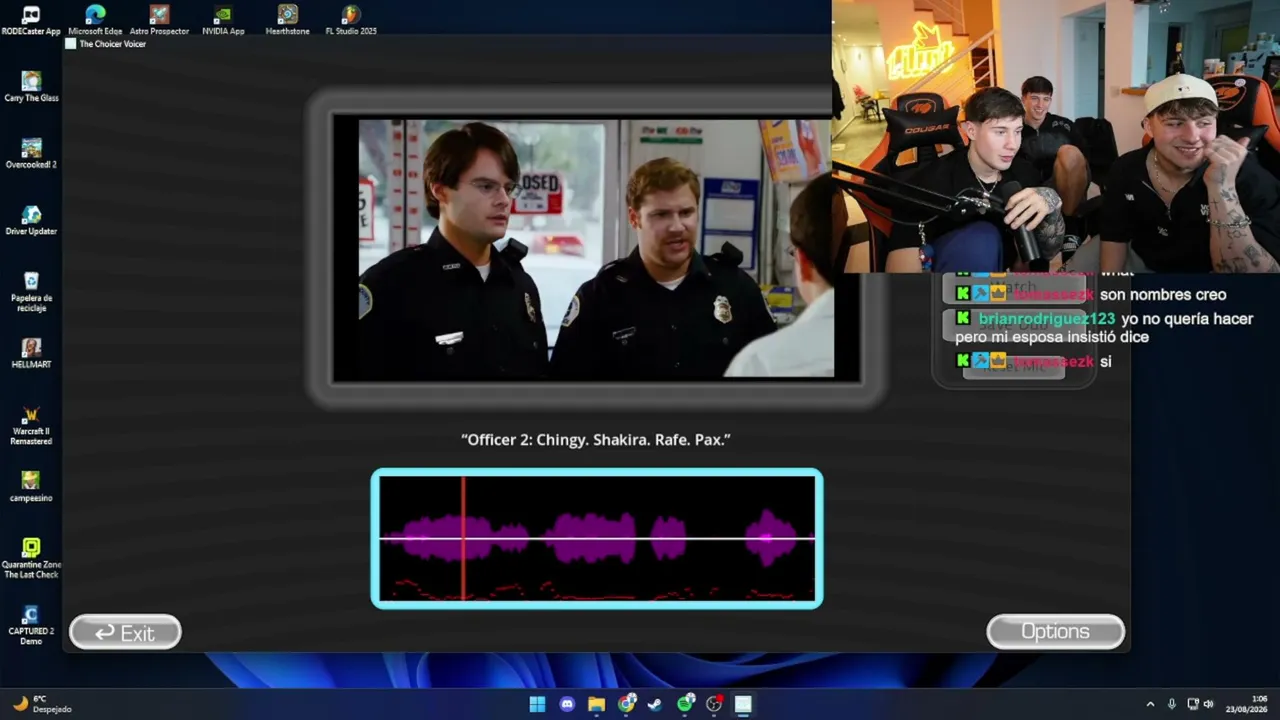Open the Windows Start menu
The width and height of the screenshot is (1280, 720).
coord(537,704)
